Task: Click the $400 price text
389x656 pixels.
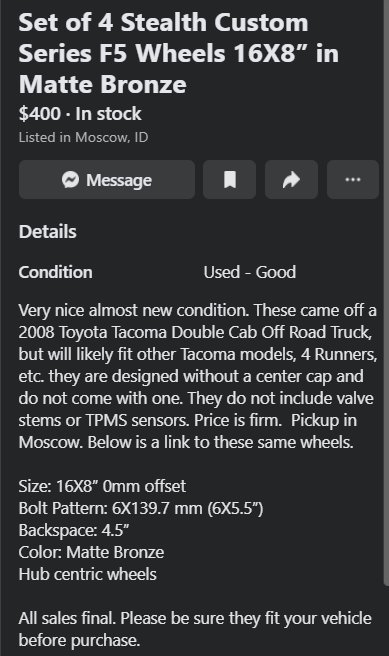Action: [39, 114]
